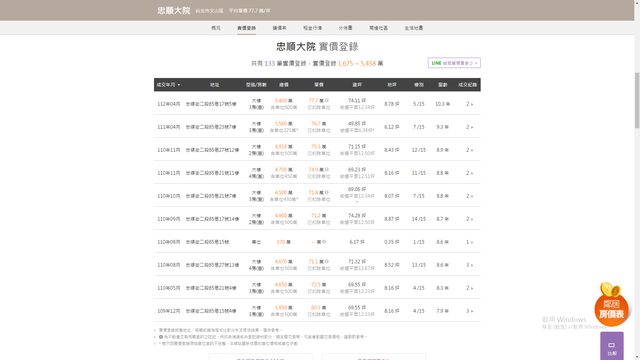The width and height of the screenshot is (640, 360).
Task: Click the 總價 column header
Action: click(x=284, y=85)
